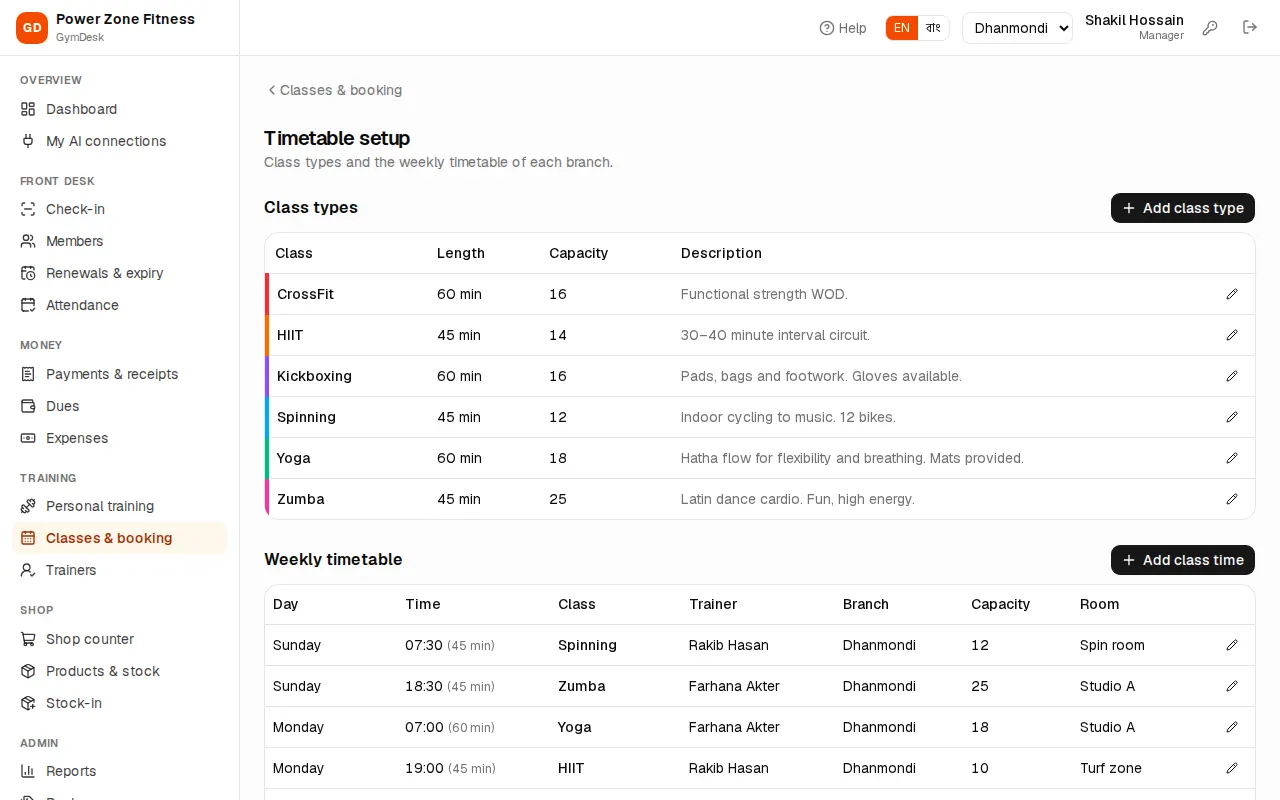
Task: Edit the Yoga class type
Action: [x=1232, y=458]
